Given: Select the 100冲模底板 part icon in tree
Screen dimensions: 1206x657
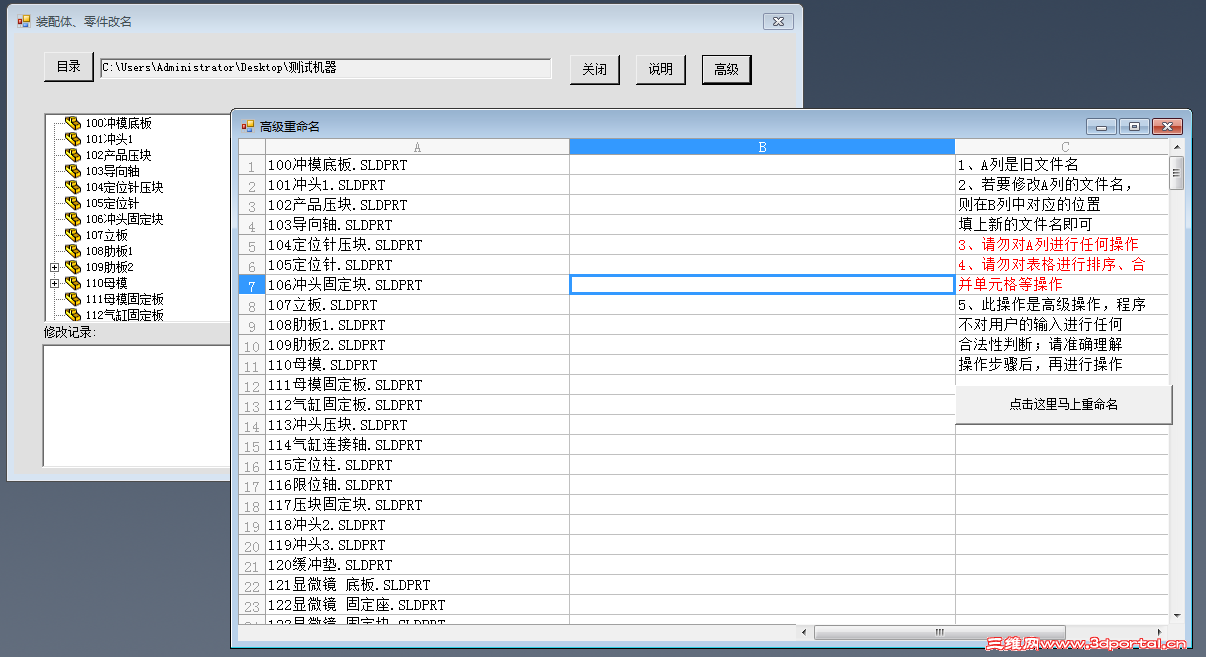Looking at the screenshot, I should (x=73, y=123).
